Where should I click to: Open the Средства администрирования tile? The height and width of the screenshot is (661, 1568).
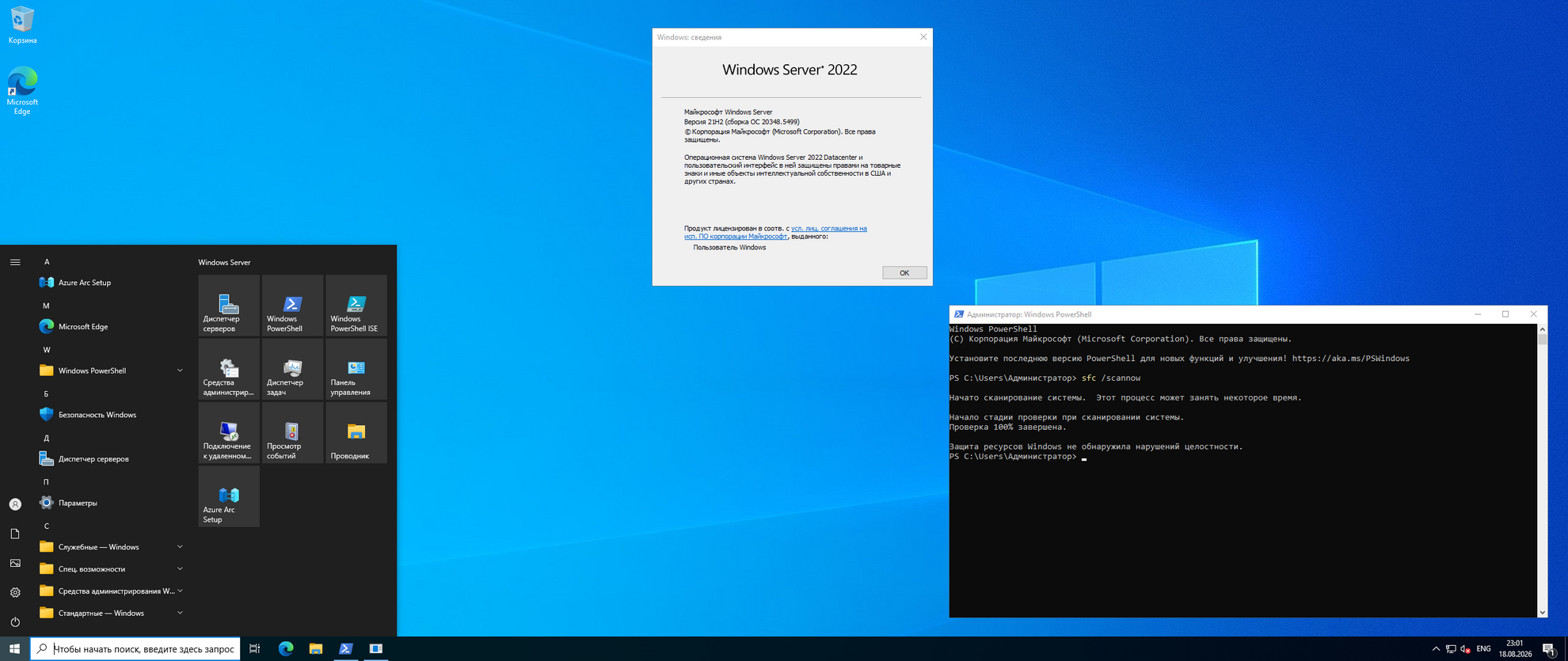229,369
